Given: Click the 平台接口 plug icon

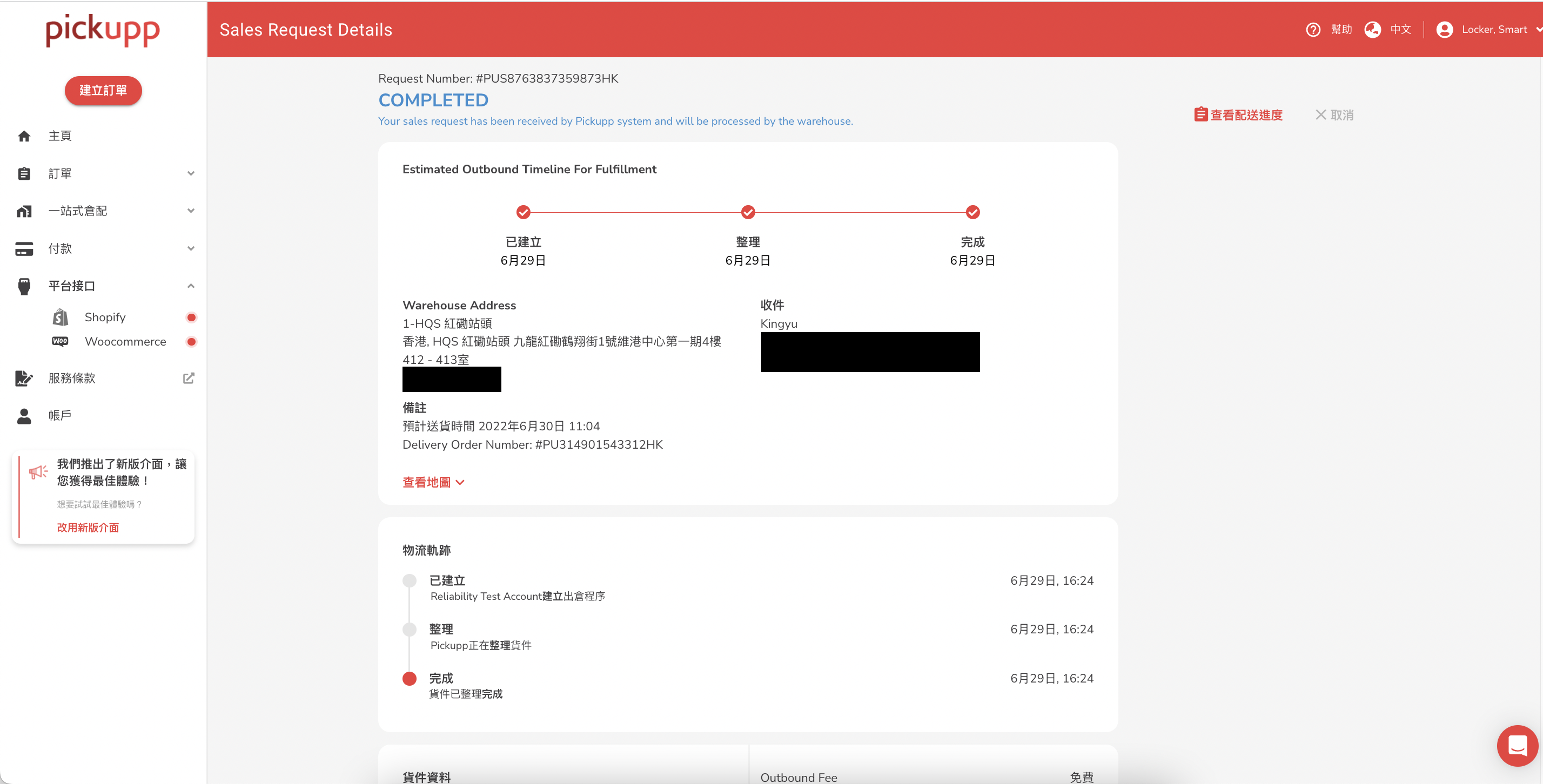Looking at the screenshot, I should 24,286.
